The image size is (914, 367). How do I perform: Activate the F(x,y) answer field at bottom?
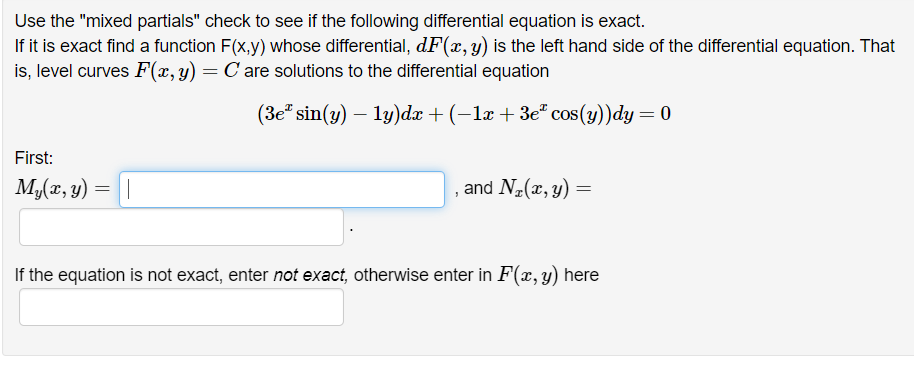point(181,307)
